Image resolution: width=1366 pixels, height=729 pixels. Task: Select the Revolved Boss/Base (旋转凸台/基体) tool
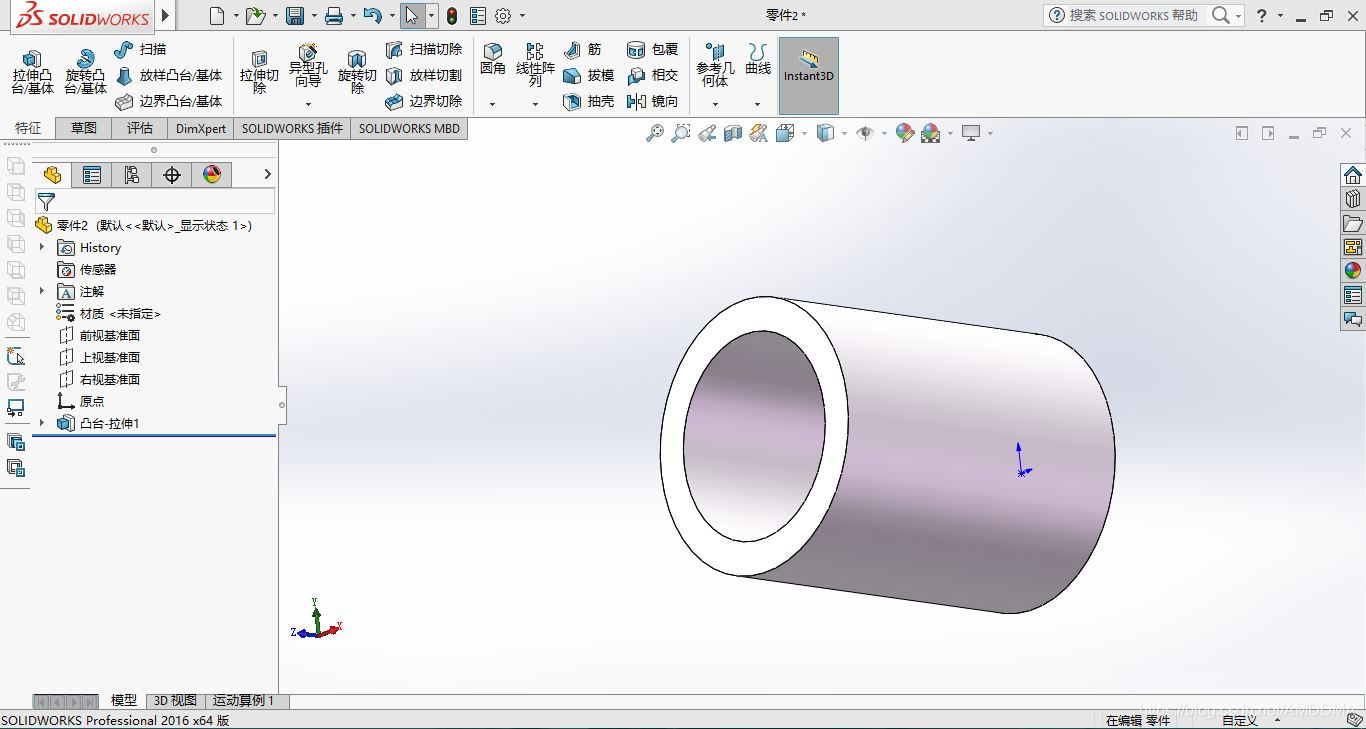click(85, 72)
